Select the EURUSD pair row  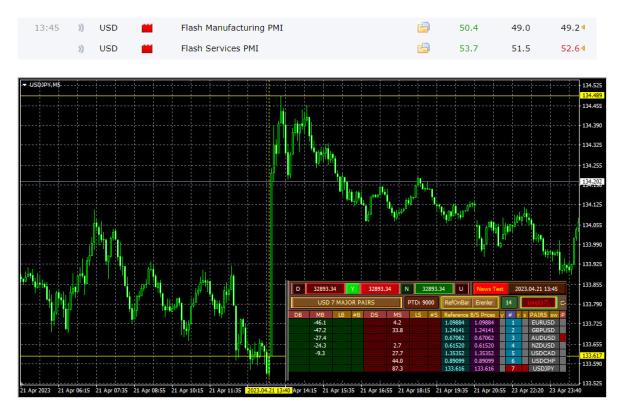click(543, 322)
